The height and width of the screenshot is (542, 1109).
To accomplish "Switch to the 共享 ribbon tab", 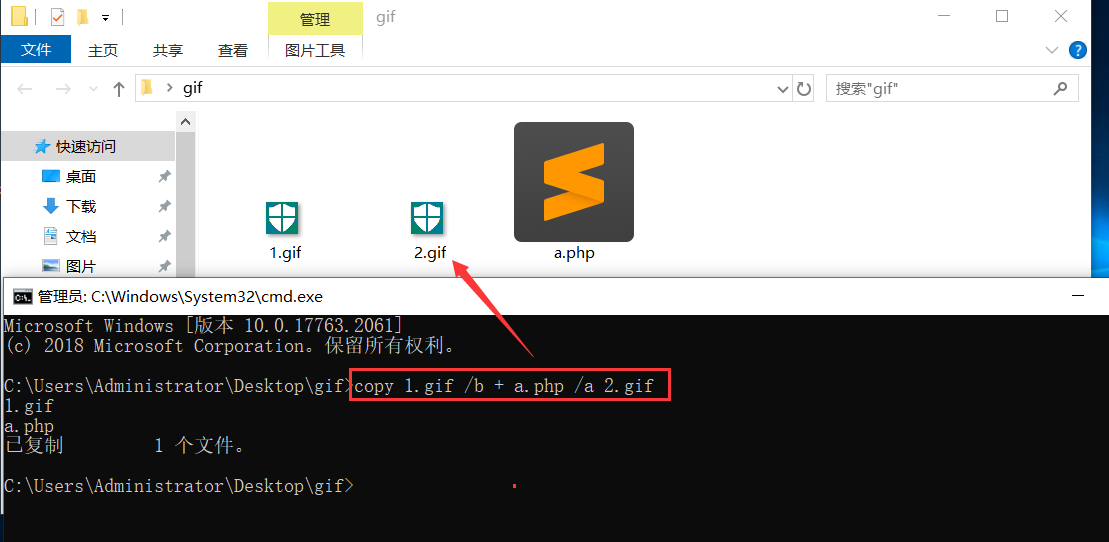I will (x=168, y=50).
